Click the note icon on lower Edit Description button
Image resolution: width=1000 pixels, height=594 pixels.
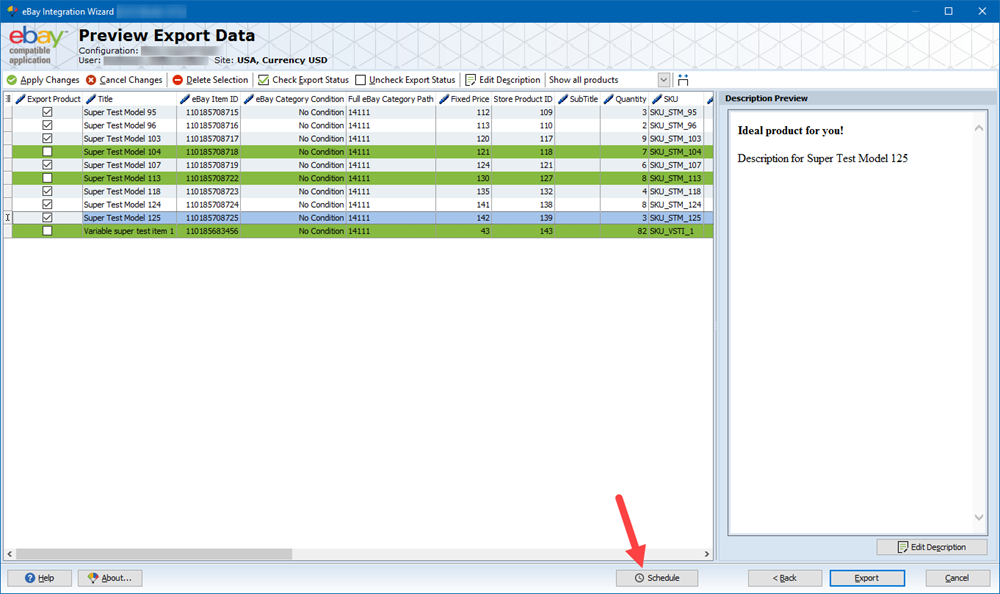pos(902,547)
